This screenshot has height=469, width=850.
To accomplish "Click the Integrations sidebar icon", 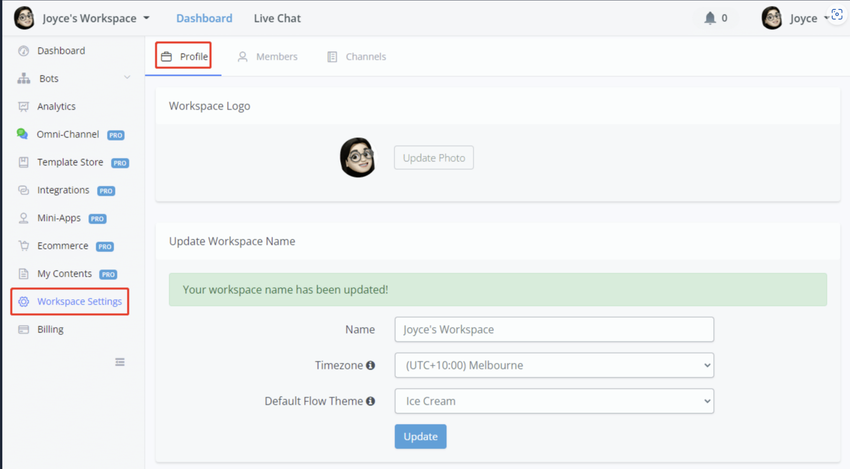I will pyautogui.click(x=23, y=190).
